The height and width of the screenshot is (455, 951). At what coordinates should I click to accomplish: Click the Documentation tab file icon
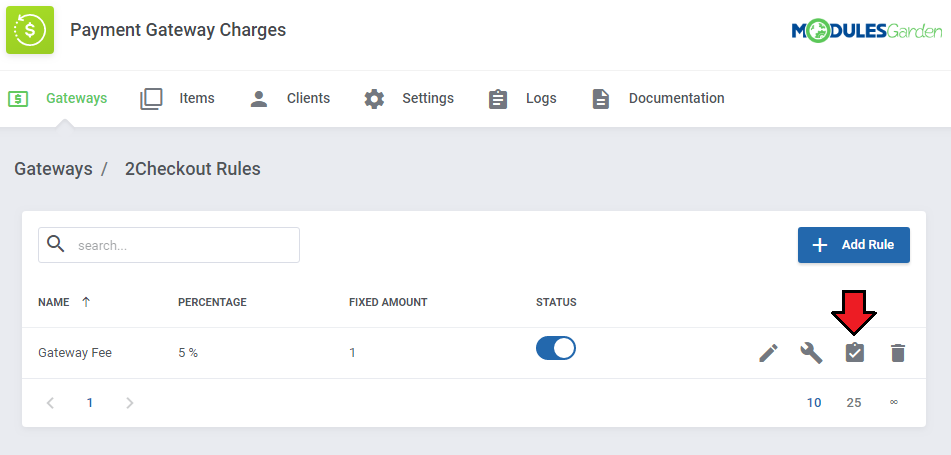[x=600, y=99]
